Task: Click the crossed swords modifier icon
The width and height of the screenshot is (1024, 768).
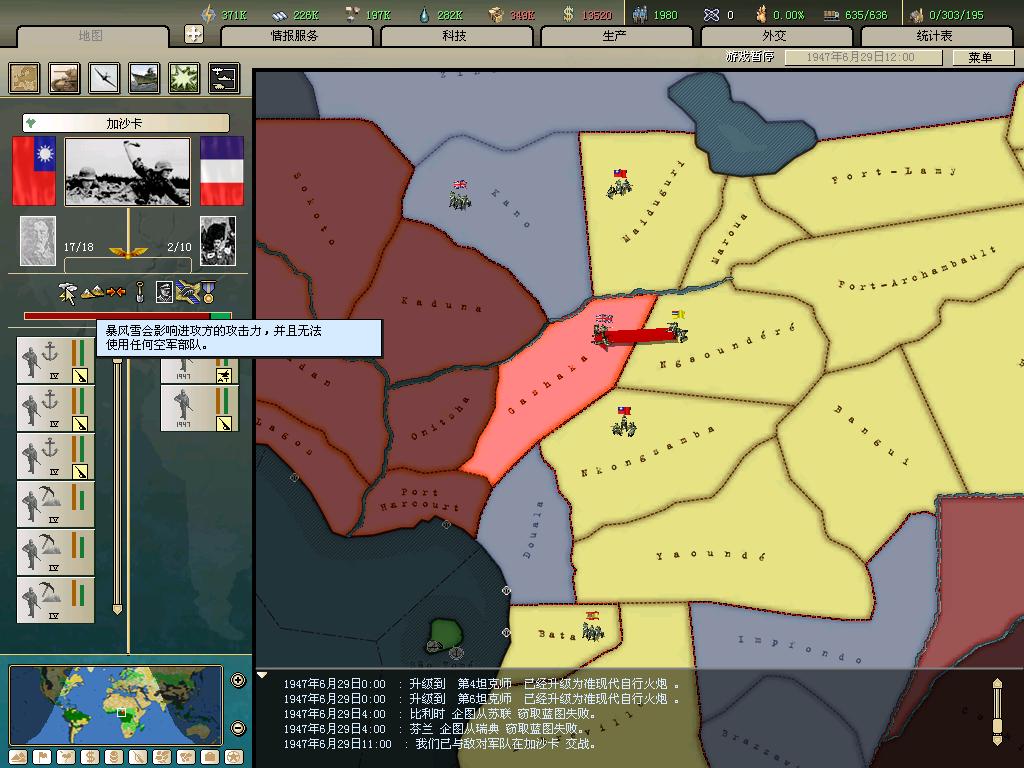Action: click(187, 292)
